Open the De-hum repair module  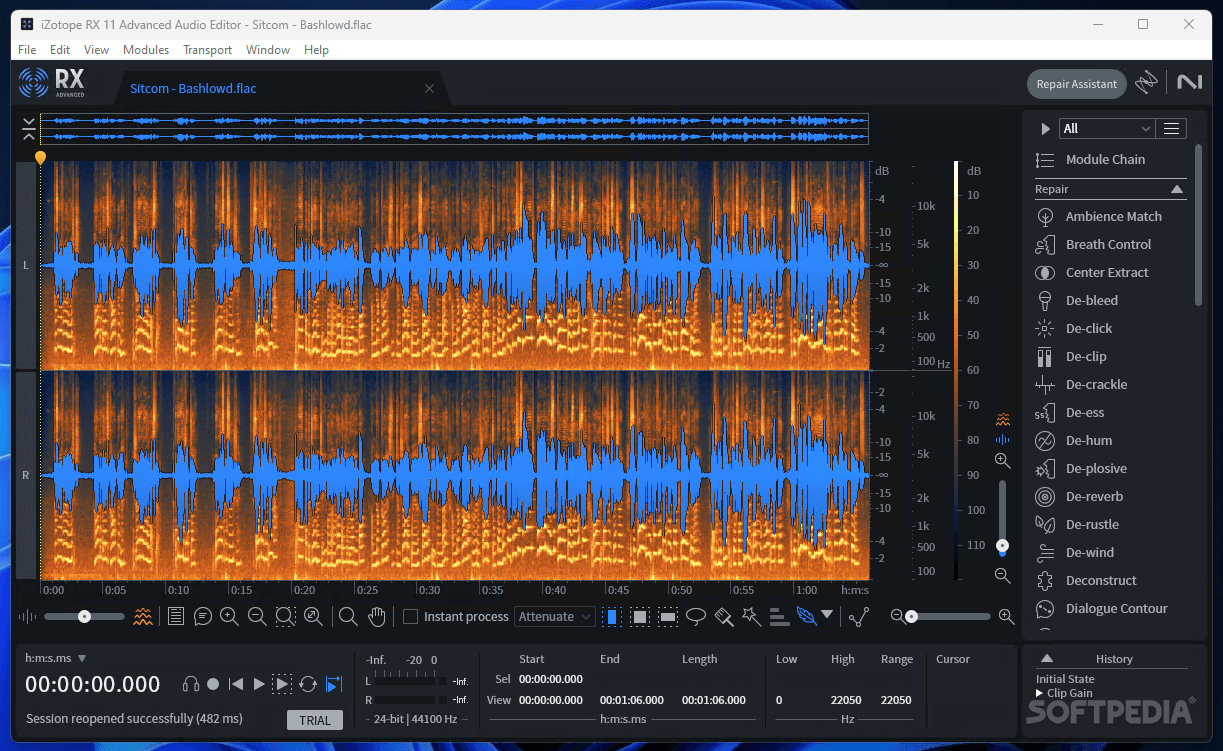point(1088,440)
